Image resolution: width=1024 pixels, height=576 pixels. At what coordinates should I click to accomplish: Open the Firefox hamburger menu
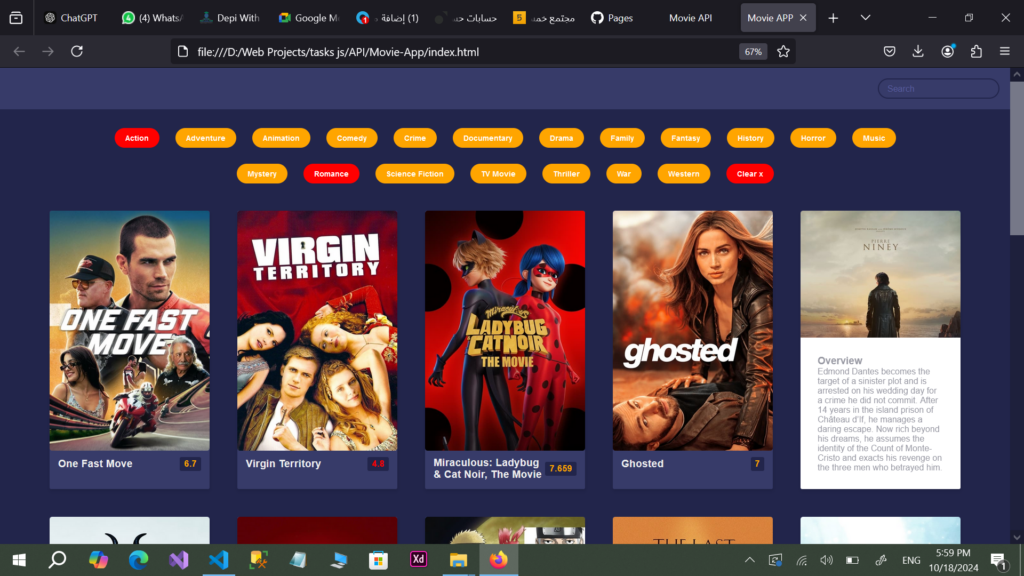[x=1005, y=52]
